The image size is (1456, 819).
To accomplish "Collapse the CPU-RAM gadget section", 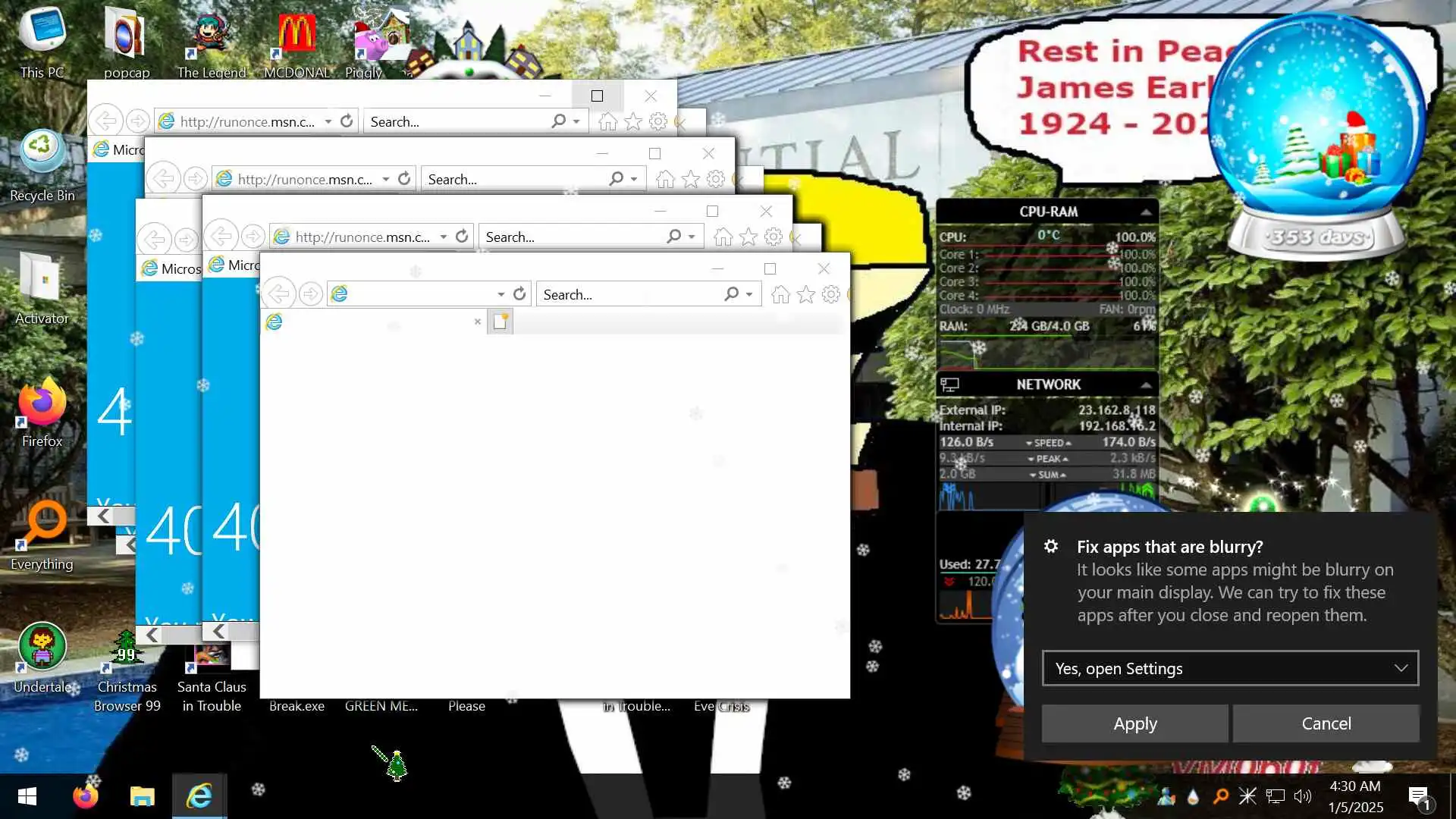I will [x=1146, y=212].
